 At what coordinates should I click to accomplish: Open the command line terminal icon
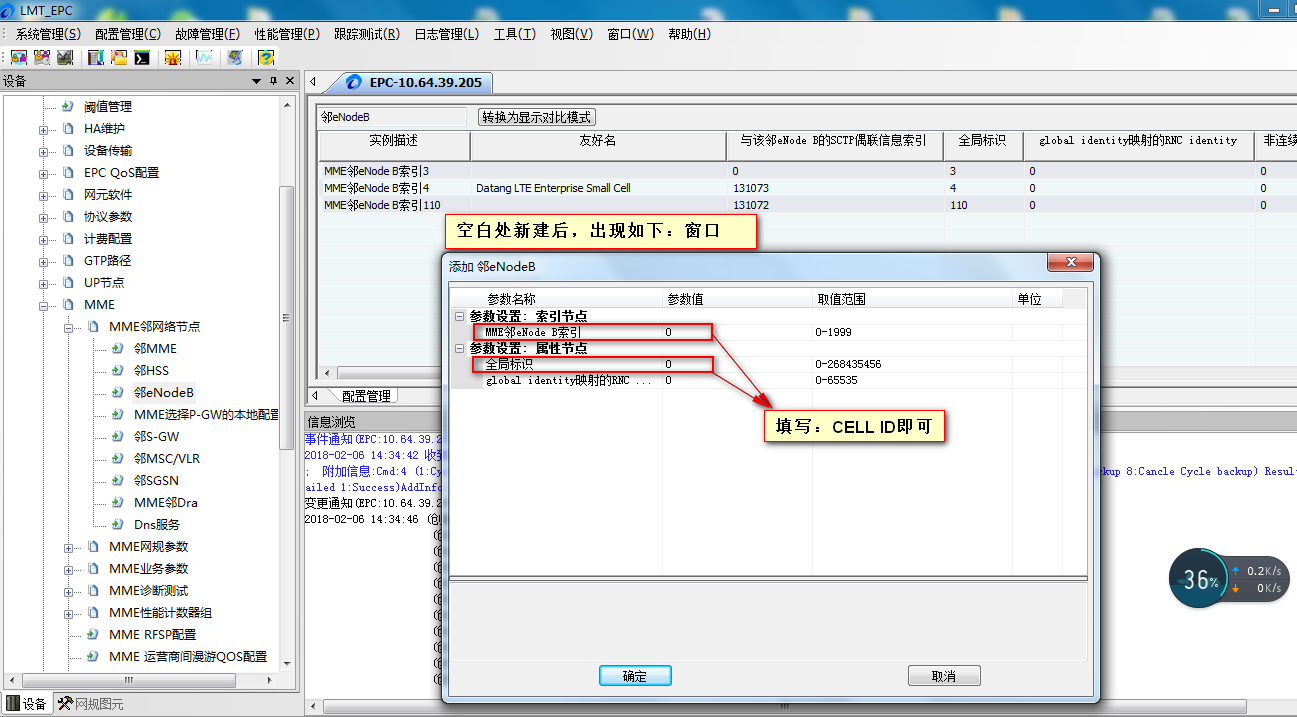pyautogui.click(x=143, y=58)
